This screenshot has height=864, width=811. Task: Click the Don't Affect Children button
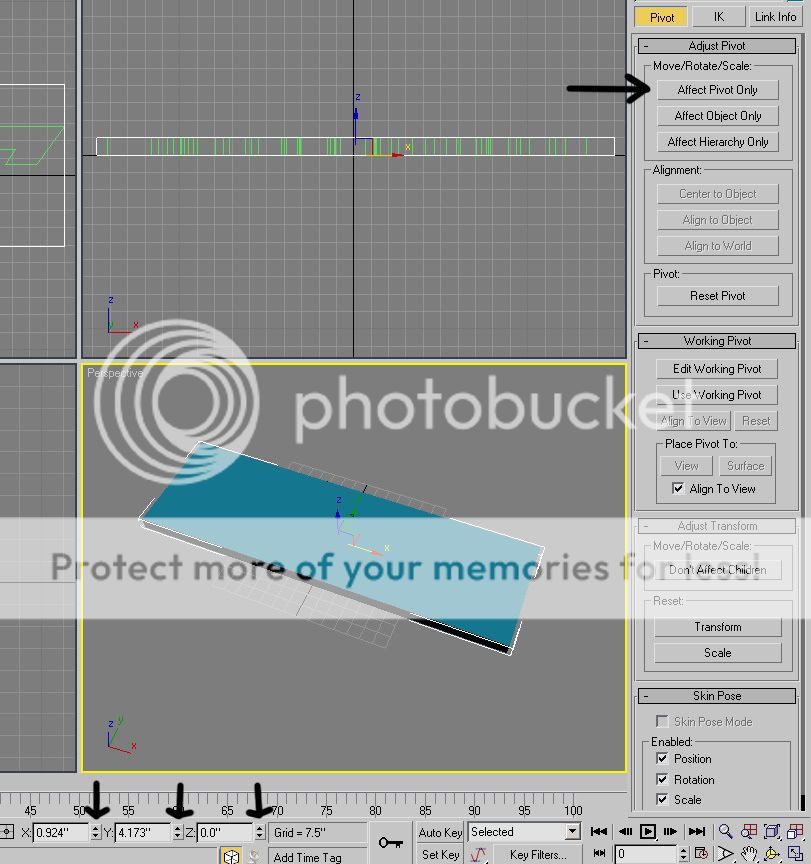click(717, 570)
